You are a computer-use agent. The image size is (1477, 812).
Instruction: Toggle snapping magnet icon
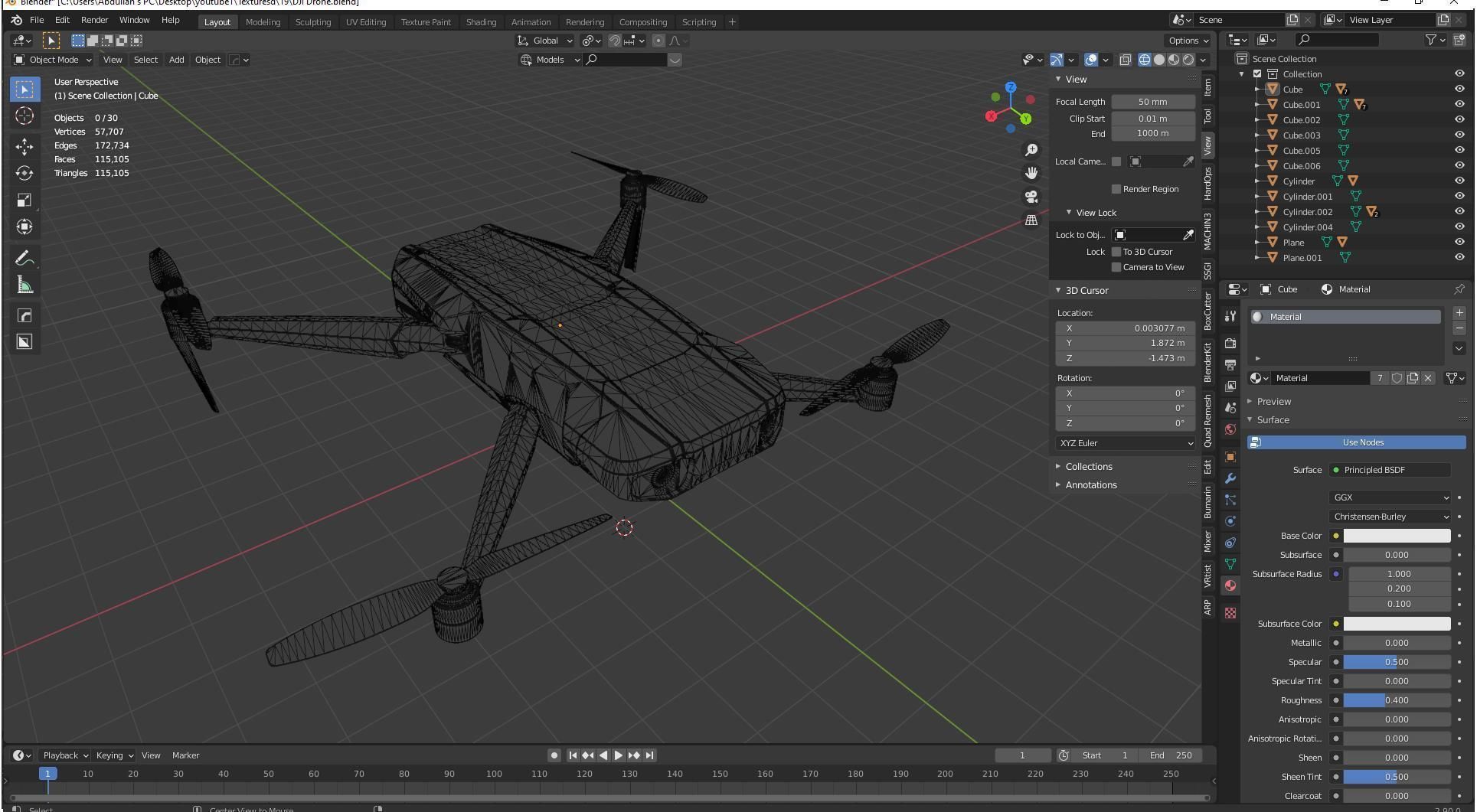(614, 41)
